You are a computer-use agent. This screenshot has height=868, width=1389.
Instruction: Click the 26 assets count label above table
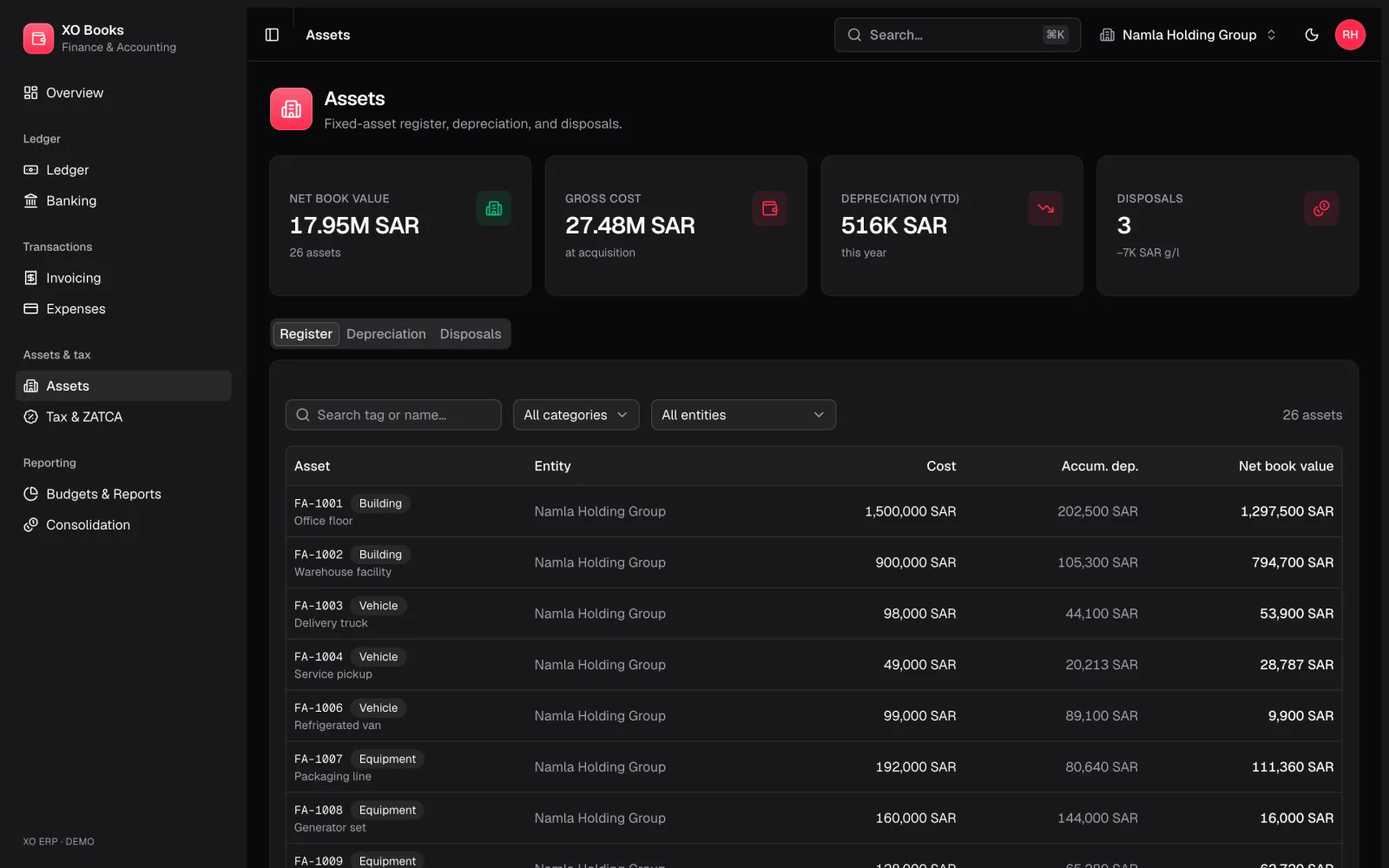[x=1312, y=415]
